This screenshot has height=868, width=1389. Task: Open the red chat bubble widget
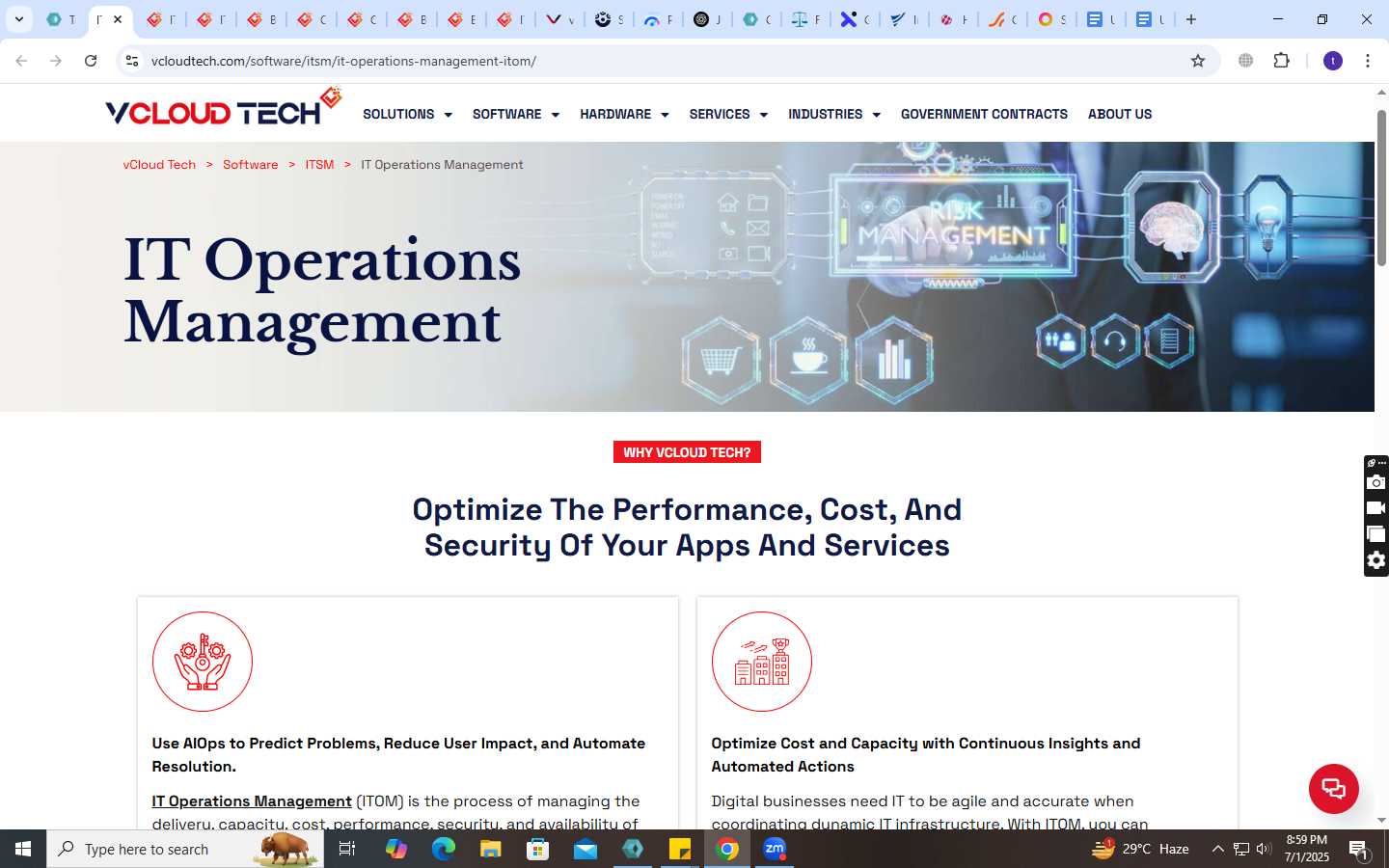1333,788
